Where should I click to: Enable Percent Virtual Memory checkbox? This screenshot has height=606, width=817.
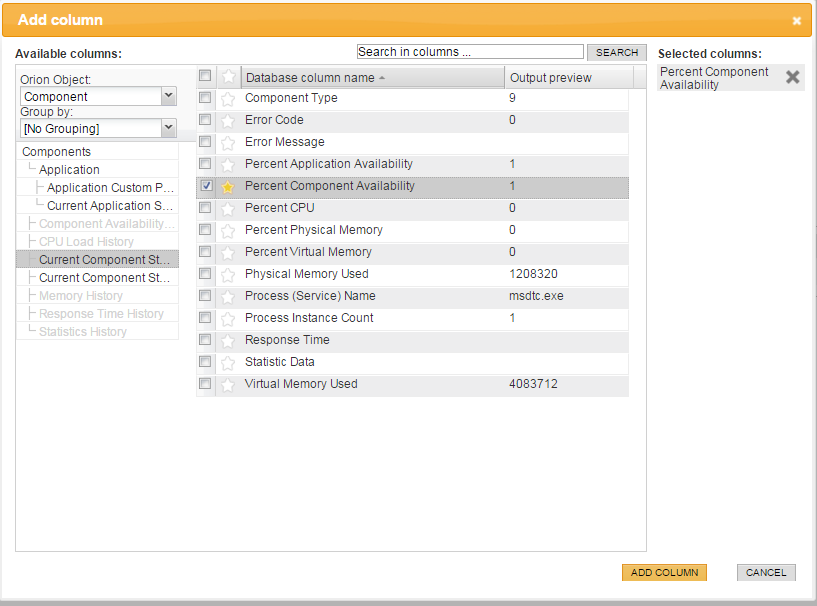(x=205, y=252)
